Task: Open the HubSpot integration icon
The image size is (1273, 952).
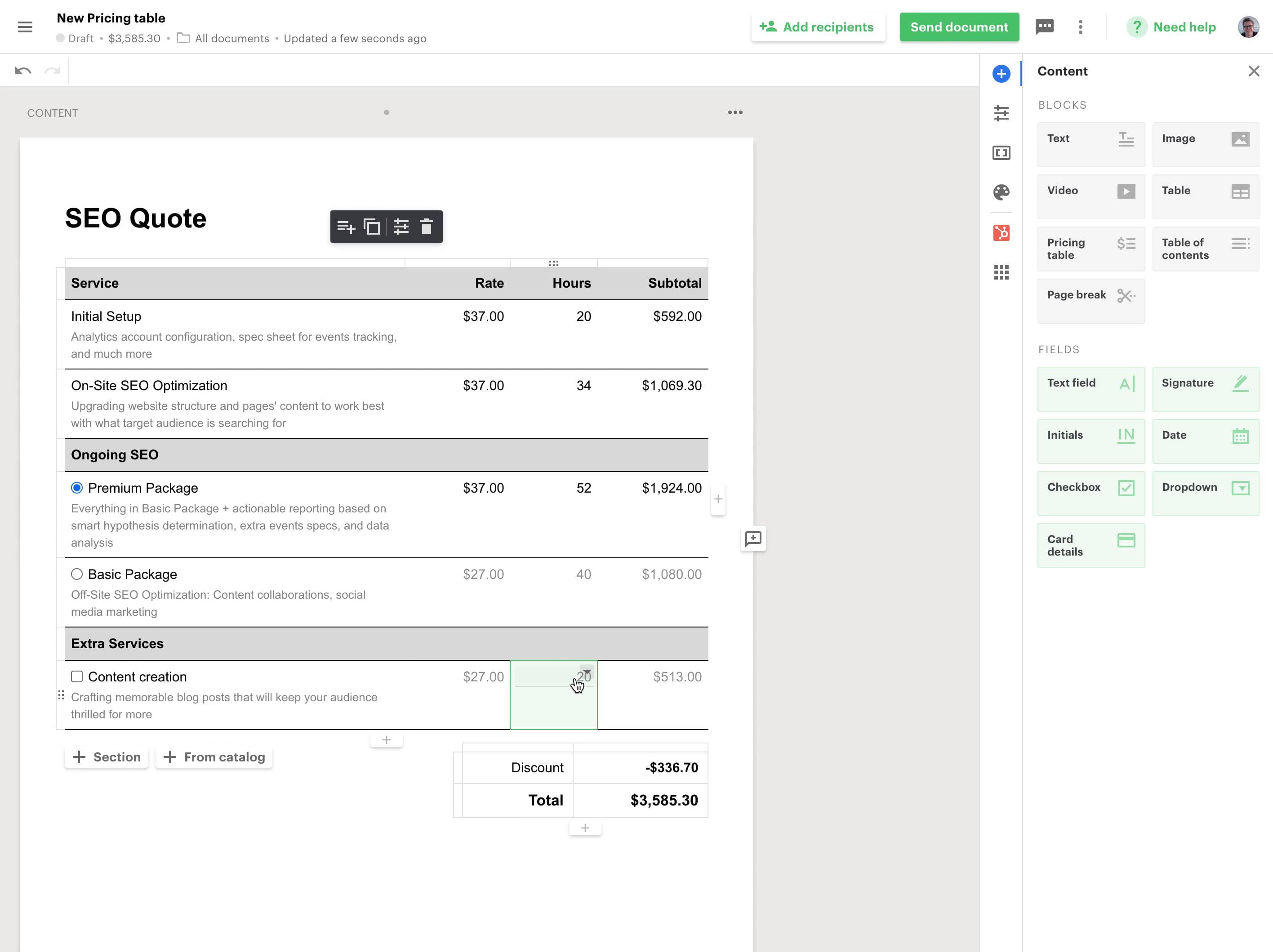Action: click(1001, 232)
